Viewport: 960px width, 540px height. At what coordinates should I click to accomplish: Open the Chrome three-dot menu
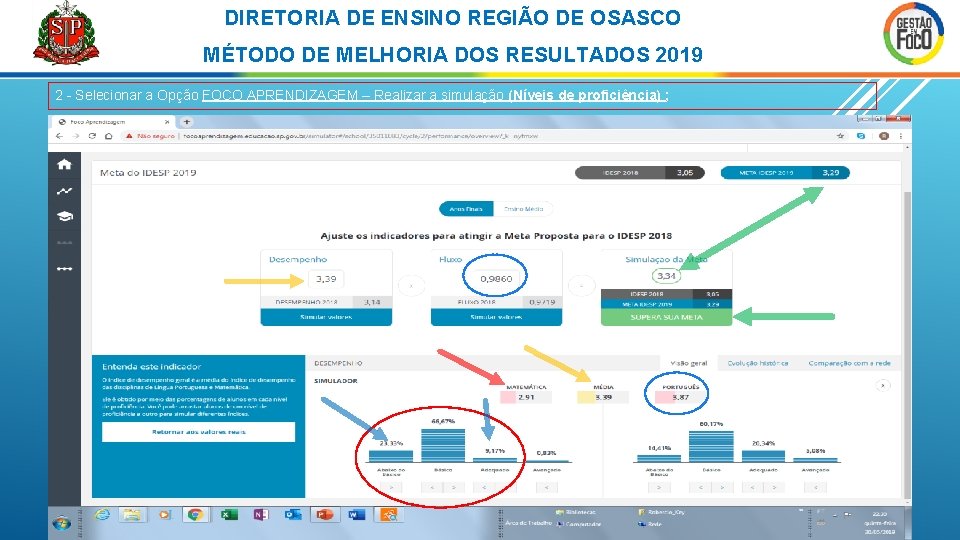coord(901,136)
